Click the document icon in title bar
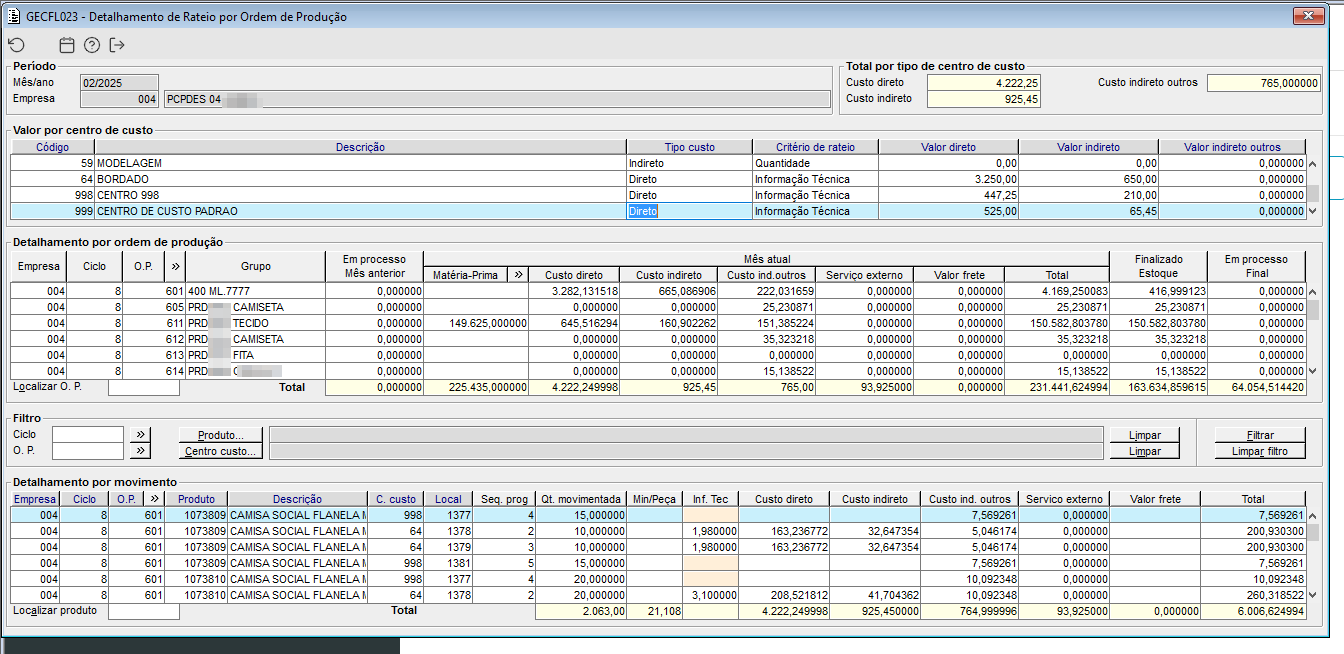The height and width of the screenshot is (654, 1344). tap(13, 16)
